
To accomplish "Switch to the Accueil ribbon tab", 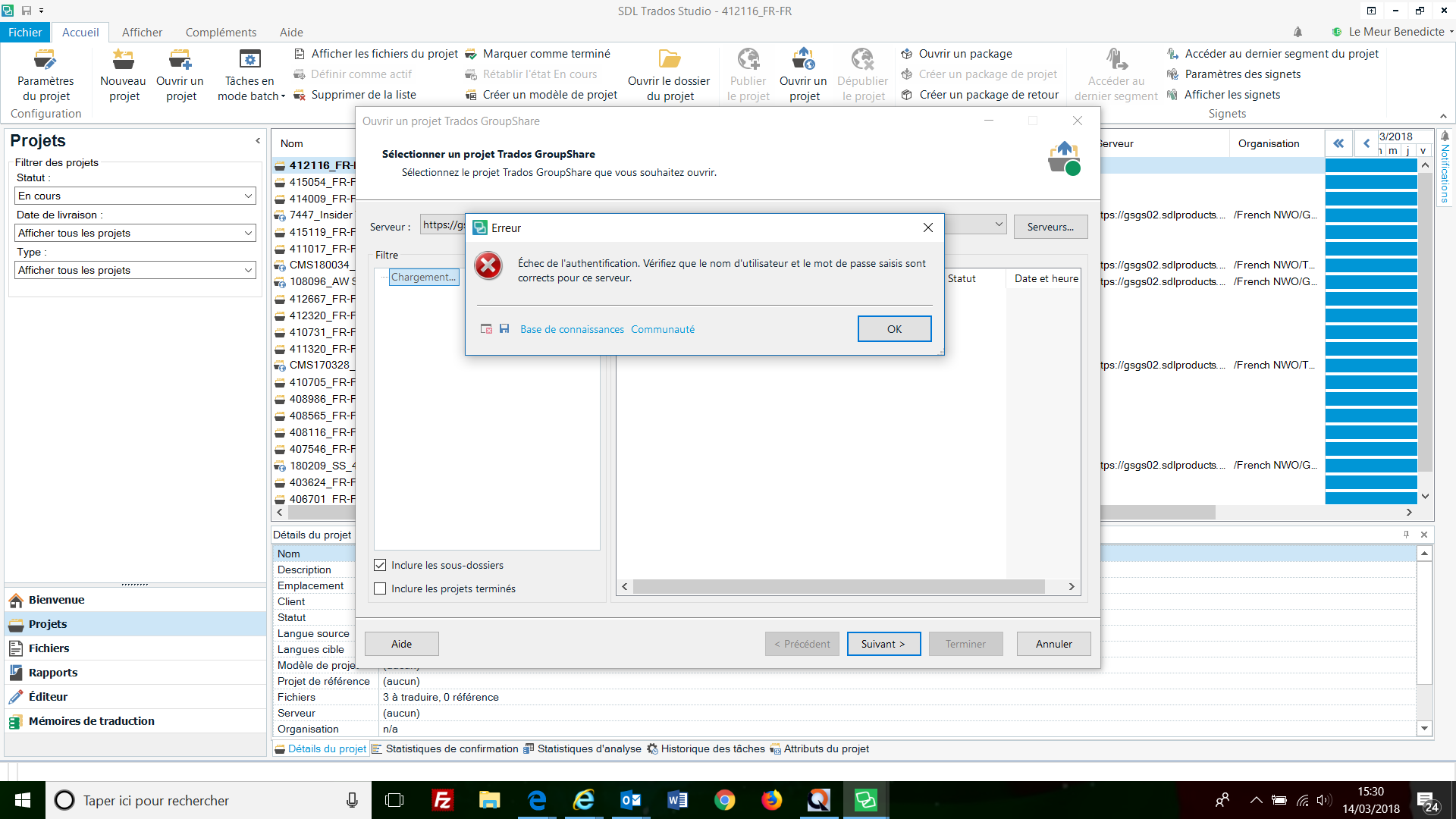I will [80, 32].
